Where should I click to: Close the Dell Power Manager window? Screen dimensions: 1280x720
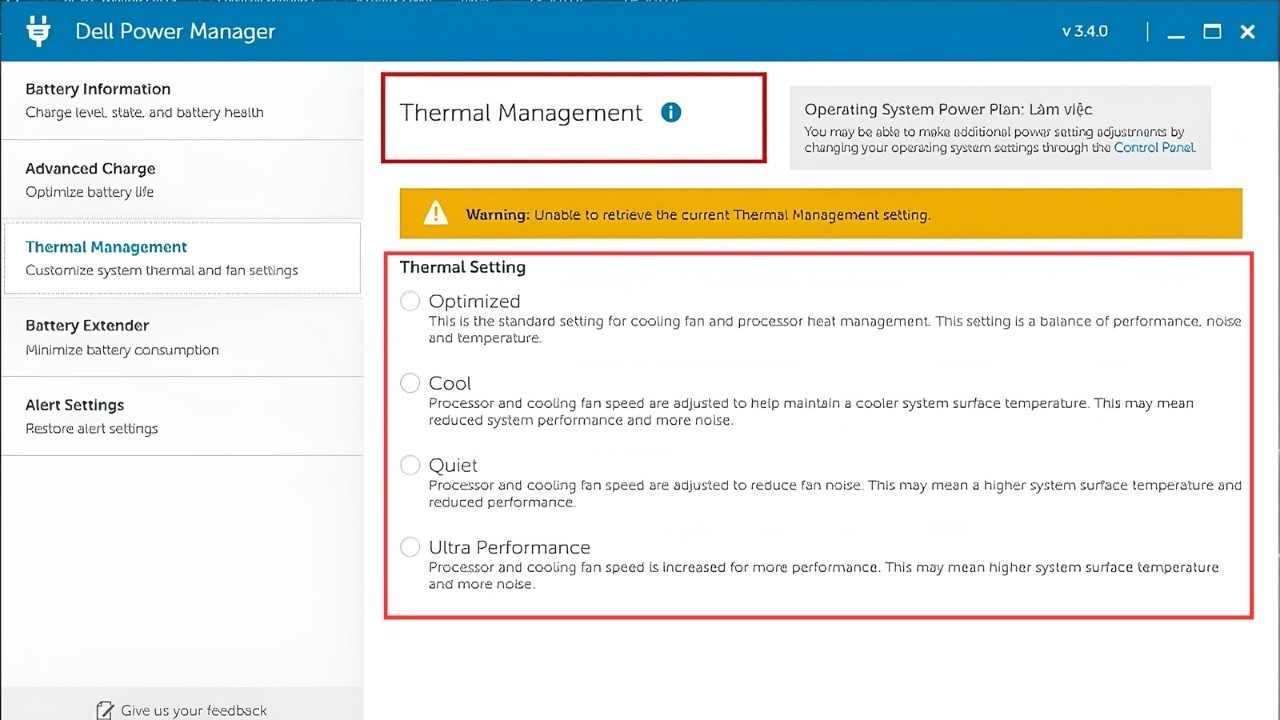pyautogui.click(x=1248, y=32)
